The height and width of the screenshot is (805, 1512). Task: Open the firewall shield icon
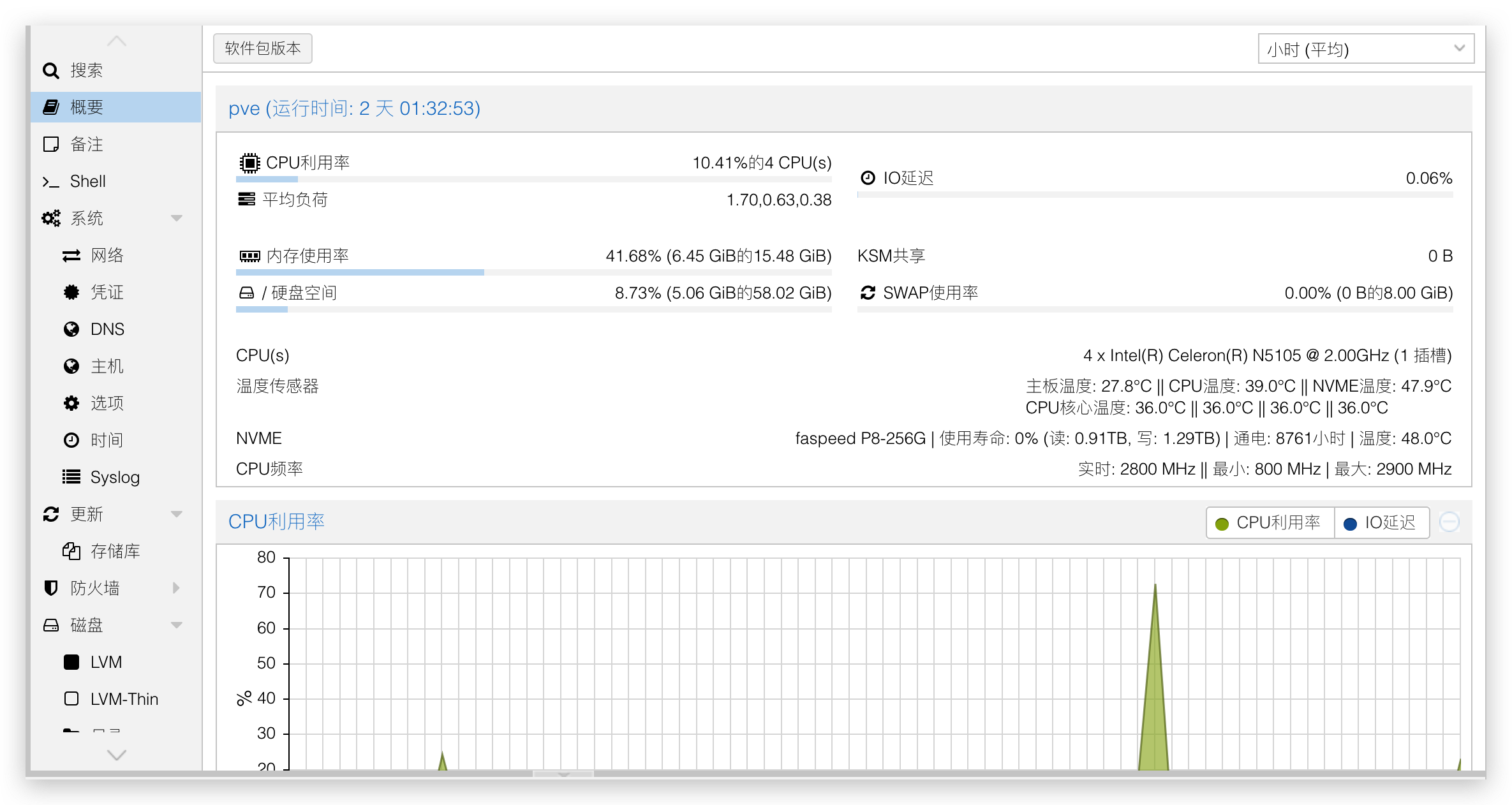(51, 588)
